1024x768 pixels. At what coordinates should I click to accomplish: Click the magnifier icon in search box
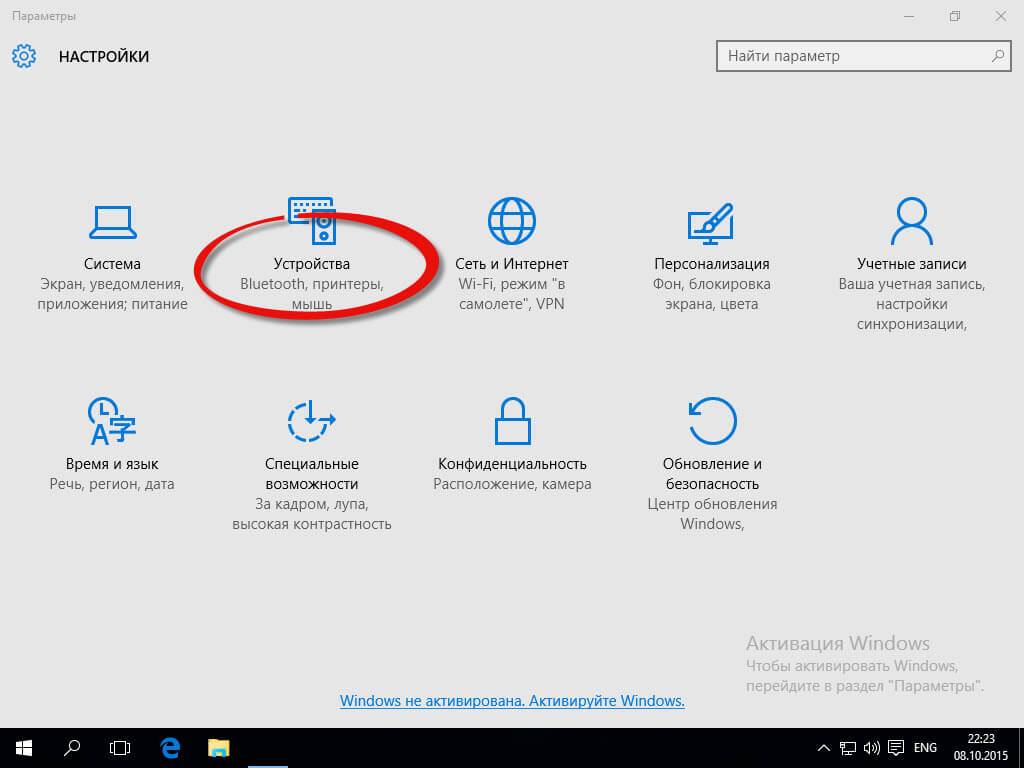point(997,56)
